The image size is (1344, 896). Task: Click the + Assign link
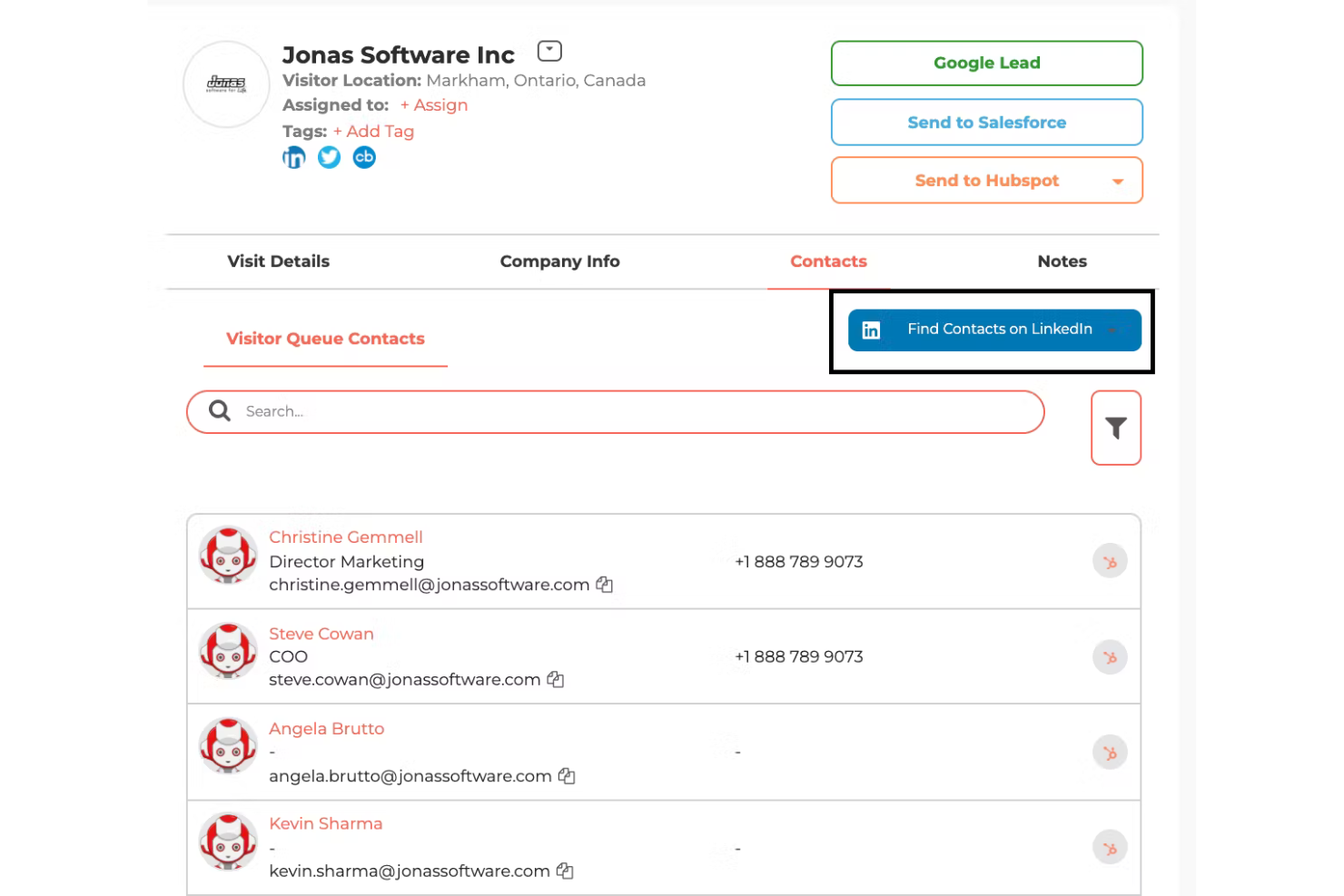click(434, 105)
